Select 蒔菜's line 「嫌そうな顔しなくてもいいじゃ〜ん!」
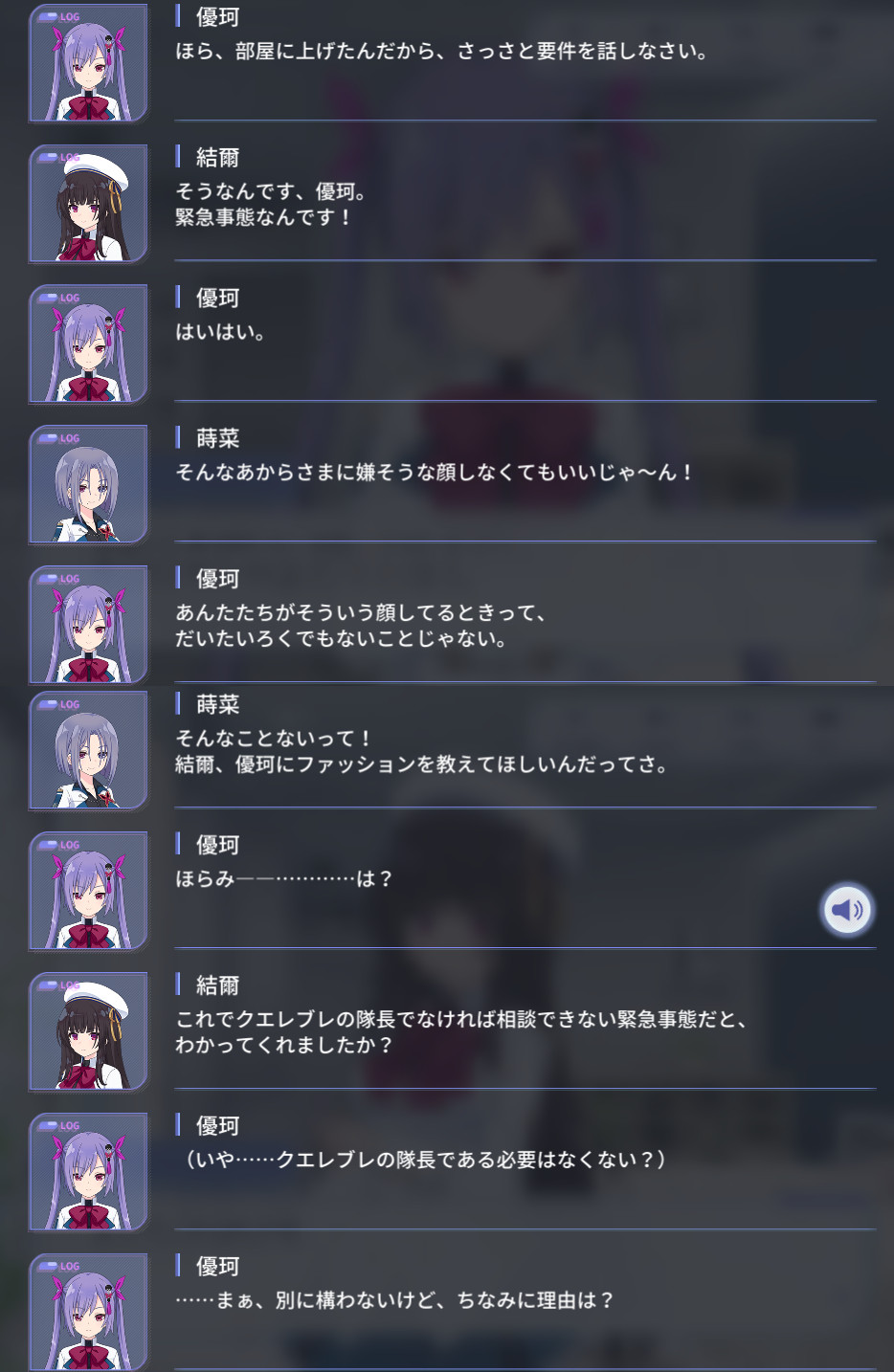This screenshot has height=1372, width=894. (x=436, y=472)
